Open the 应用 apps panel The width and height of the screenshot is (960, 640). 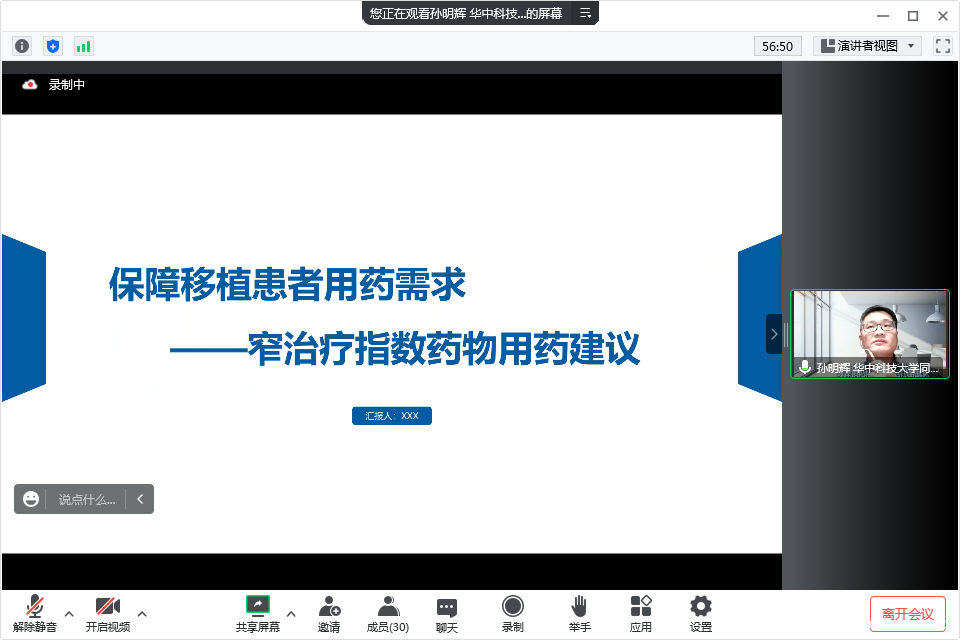[640, 613]
